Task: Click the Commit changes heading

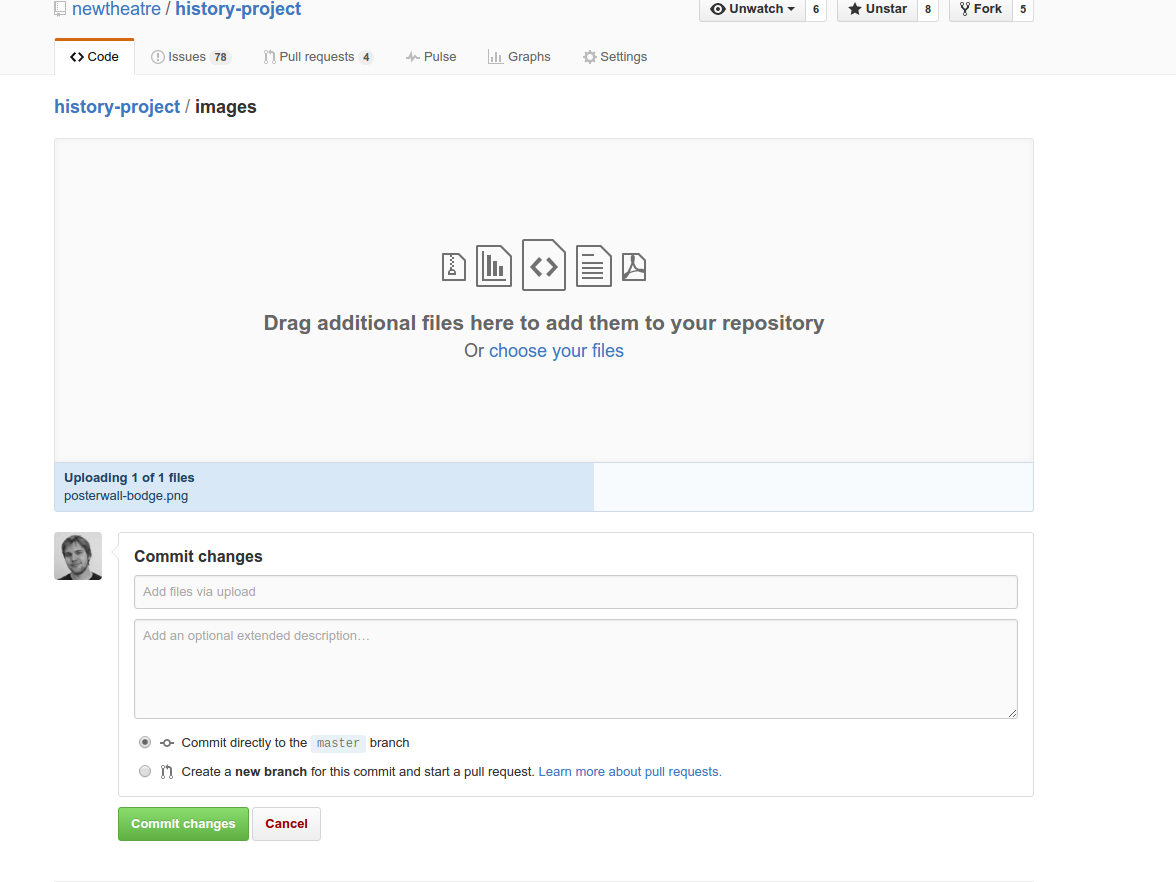Action: click(198, 556)
